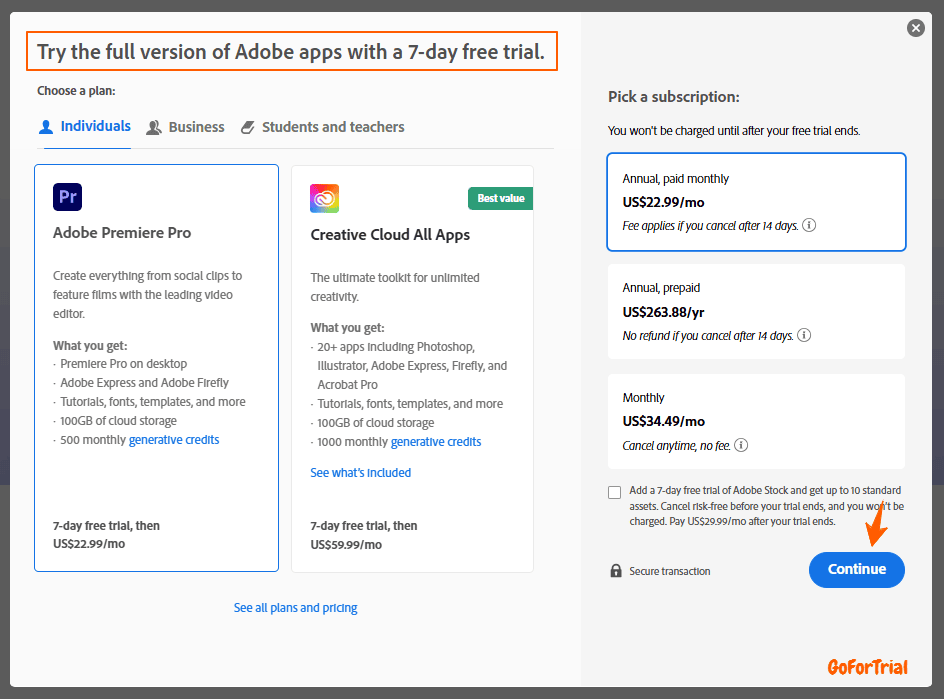This screenshot has width=944, height=699.
Task: Click 'Premiere Pro on desktop' list item
Action: pyautogui.click(x=123, y=364)
